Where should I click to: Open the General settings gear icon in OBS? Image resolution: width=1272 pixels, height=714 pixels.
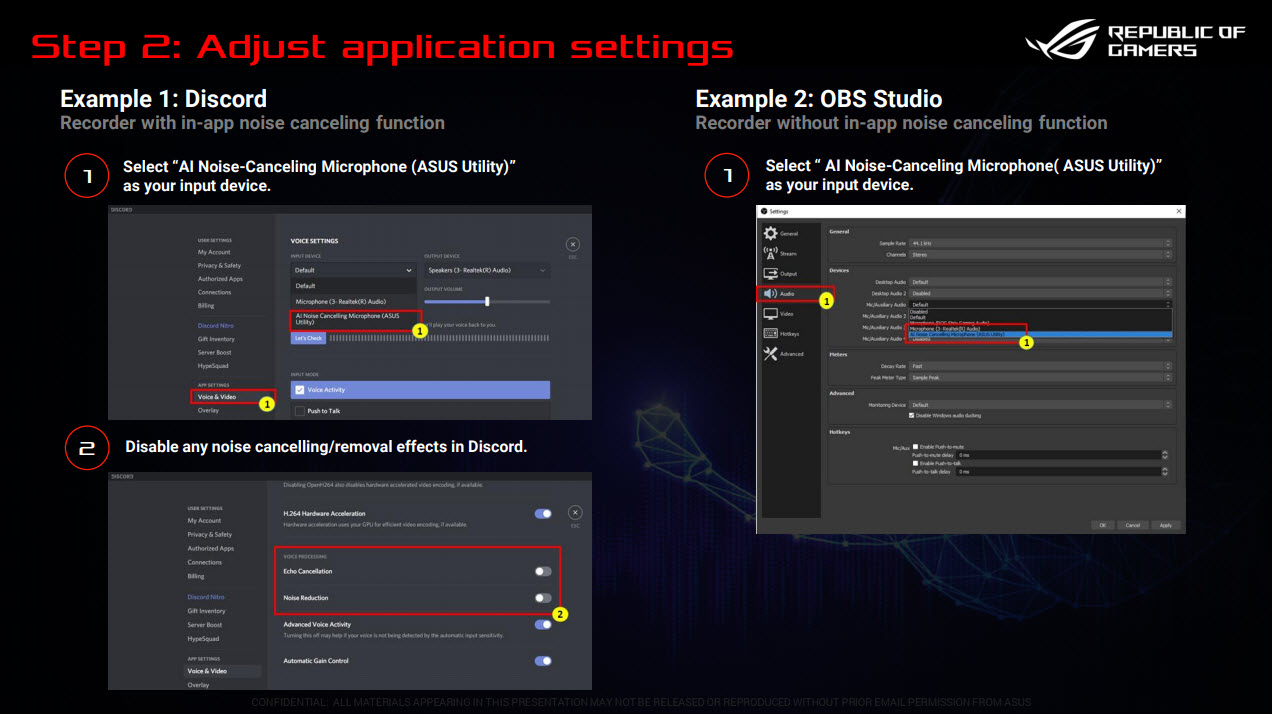click(x=770, y=234)
